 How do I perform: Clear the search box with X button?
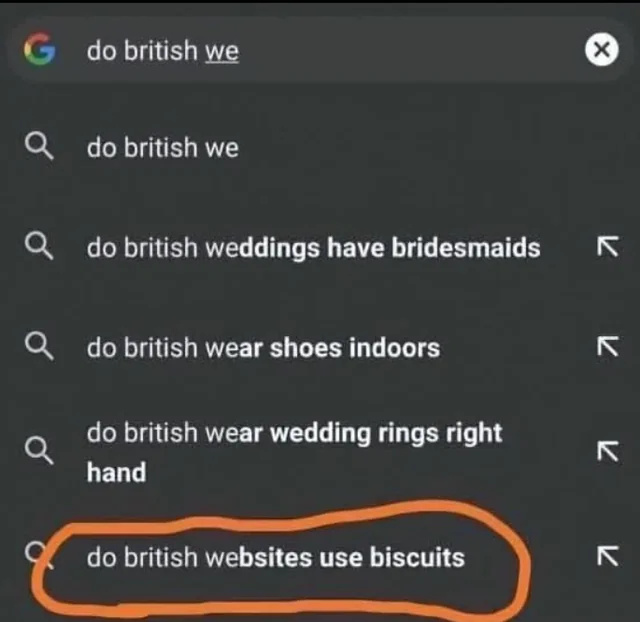pyautogui.click(x=601, y=49)
